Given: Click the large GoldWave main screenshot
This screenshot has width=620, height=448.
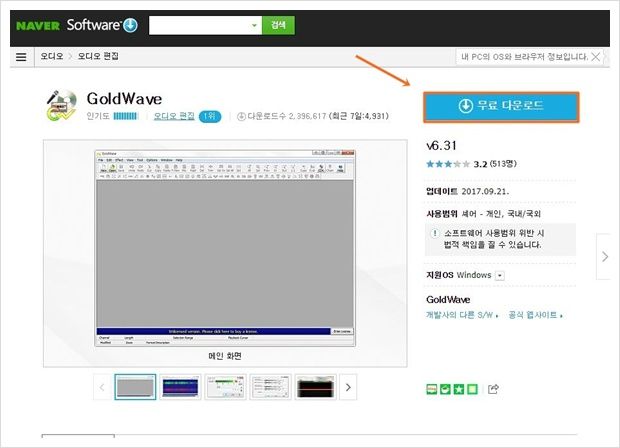Looking at the screenshot, I should (x=225, y=248).
